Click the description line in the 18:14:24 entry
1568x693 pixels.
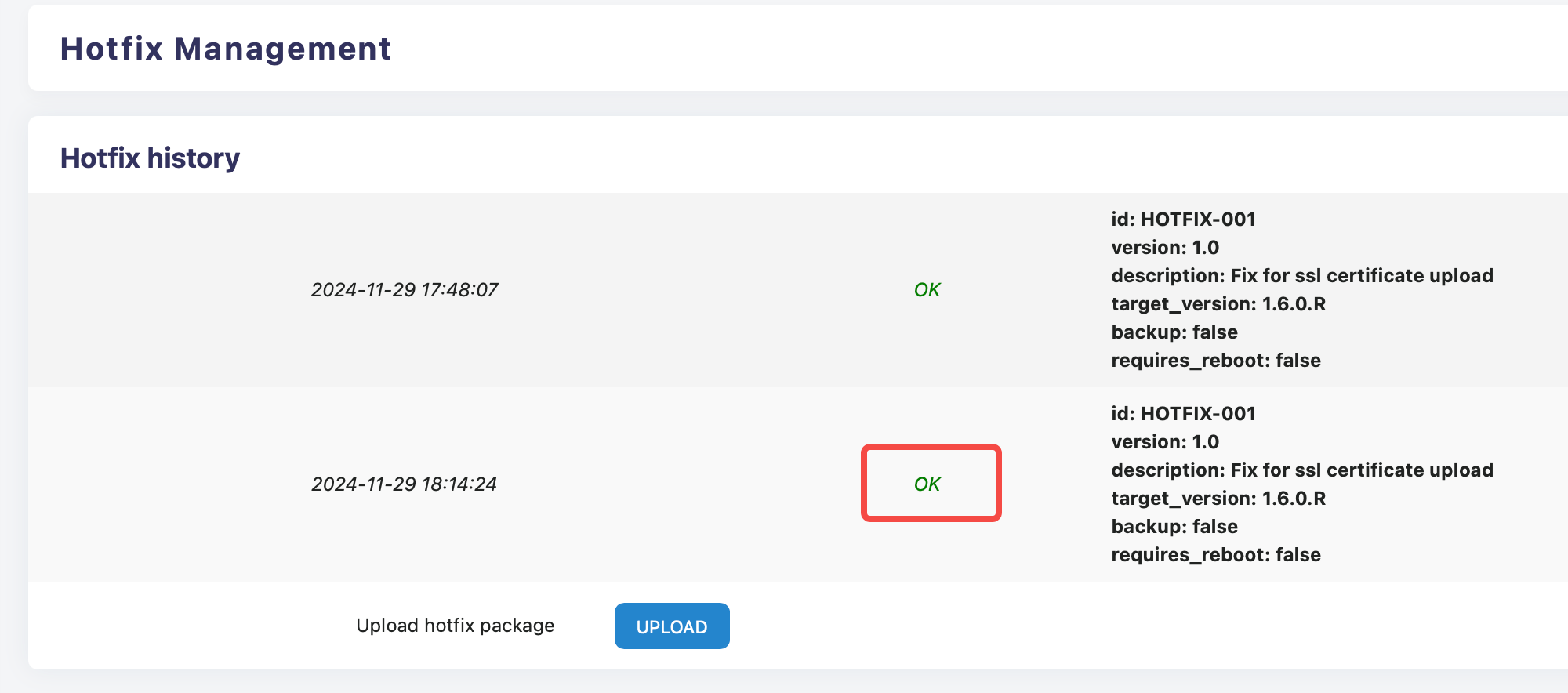tap(1301, 470)
